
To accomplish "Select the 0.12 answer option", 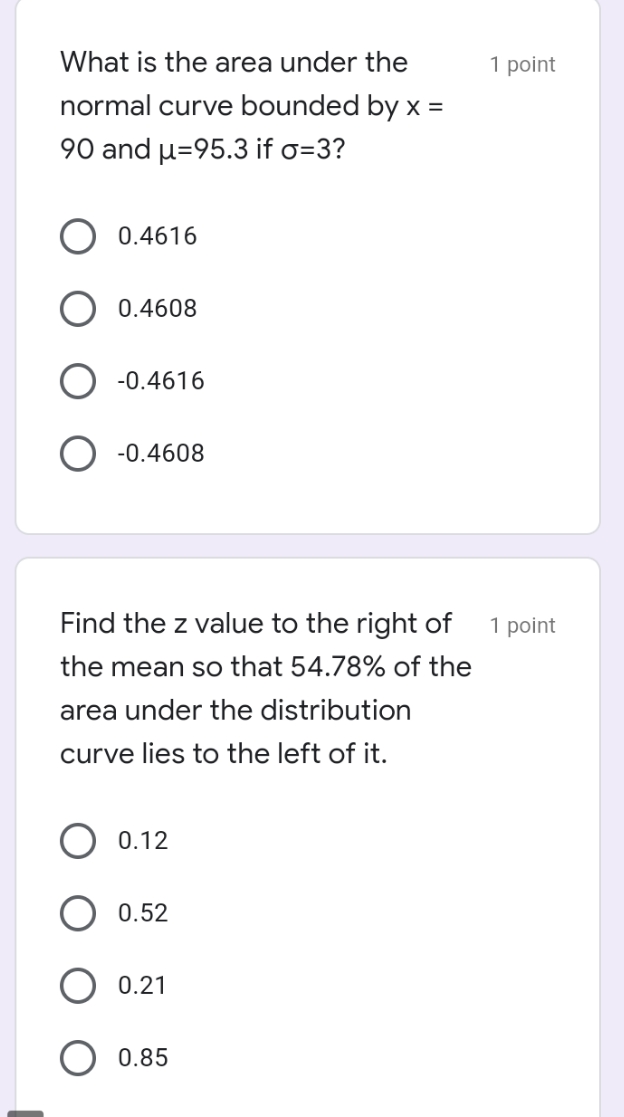I will (x=77, y=840).
